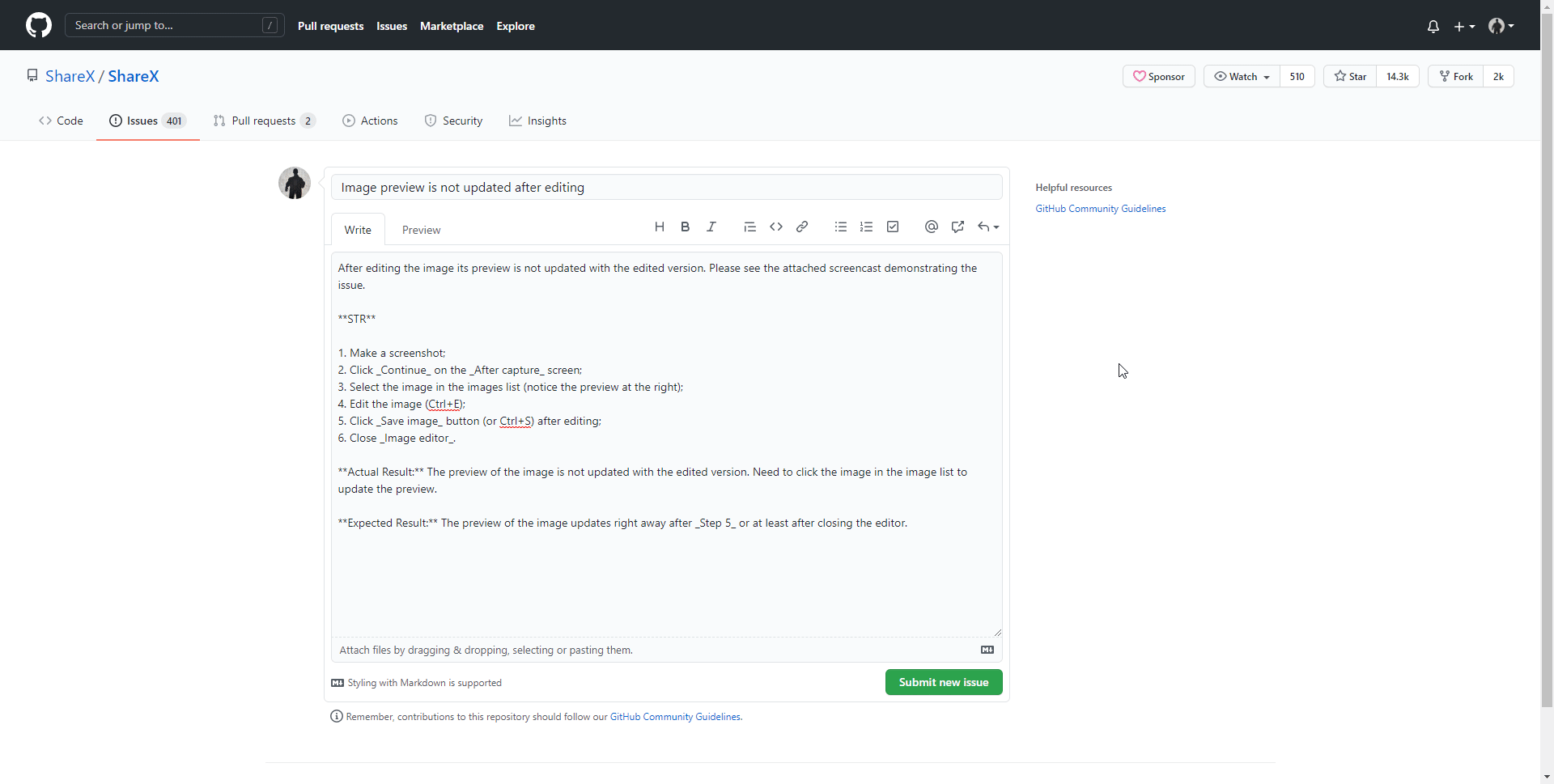Fork the repository
Screen dimensions: 1554x784
click(x=1456, y=76)
